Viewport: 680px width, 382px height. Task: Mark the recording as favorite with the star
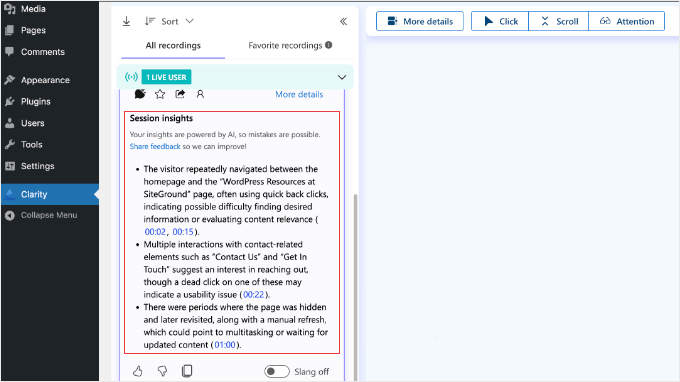(160, 94)
